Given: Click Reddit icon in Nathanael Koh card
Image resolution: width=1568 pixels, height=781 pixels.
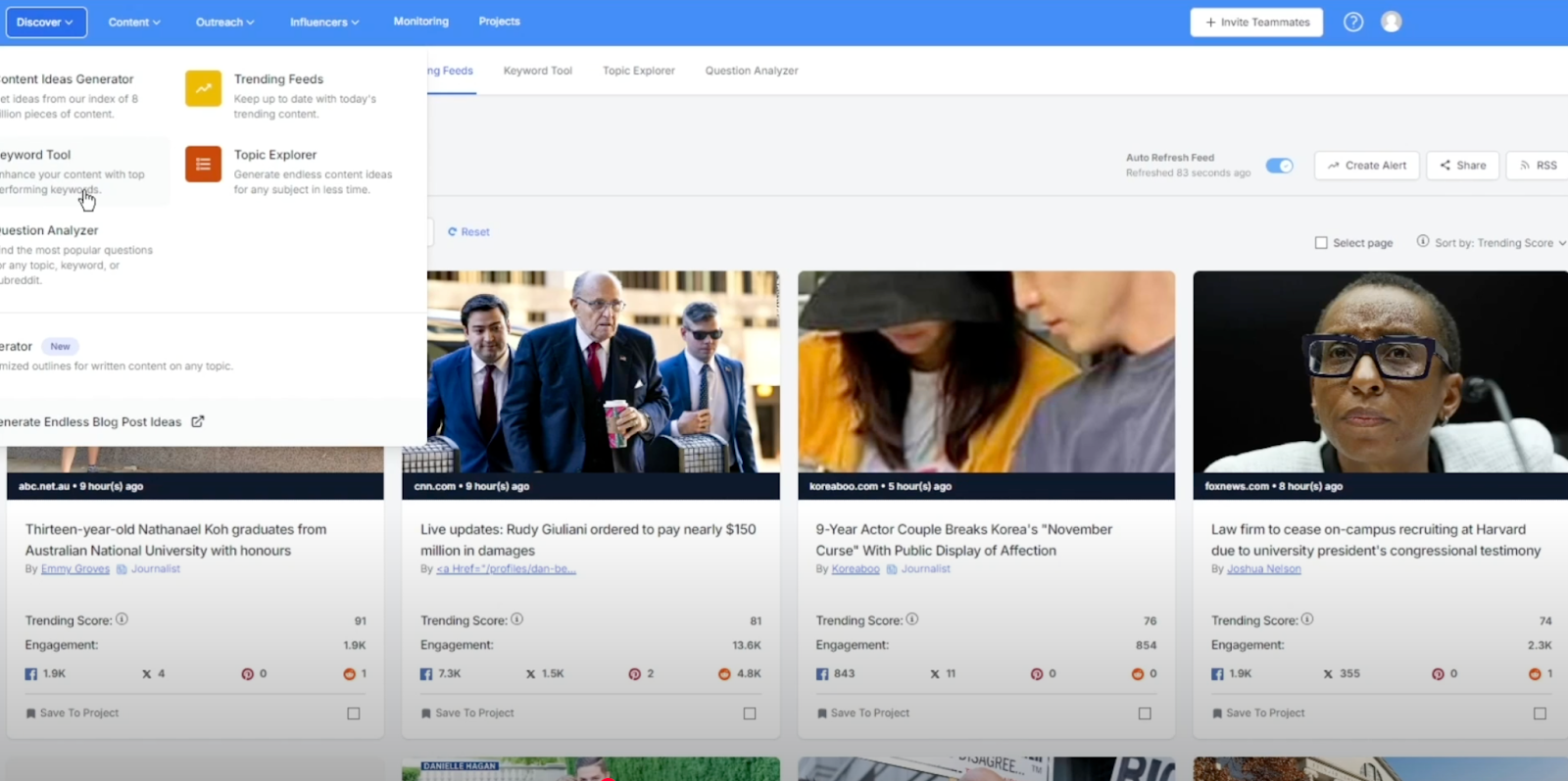Looking at the screenshot, I should coord(350,674).
